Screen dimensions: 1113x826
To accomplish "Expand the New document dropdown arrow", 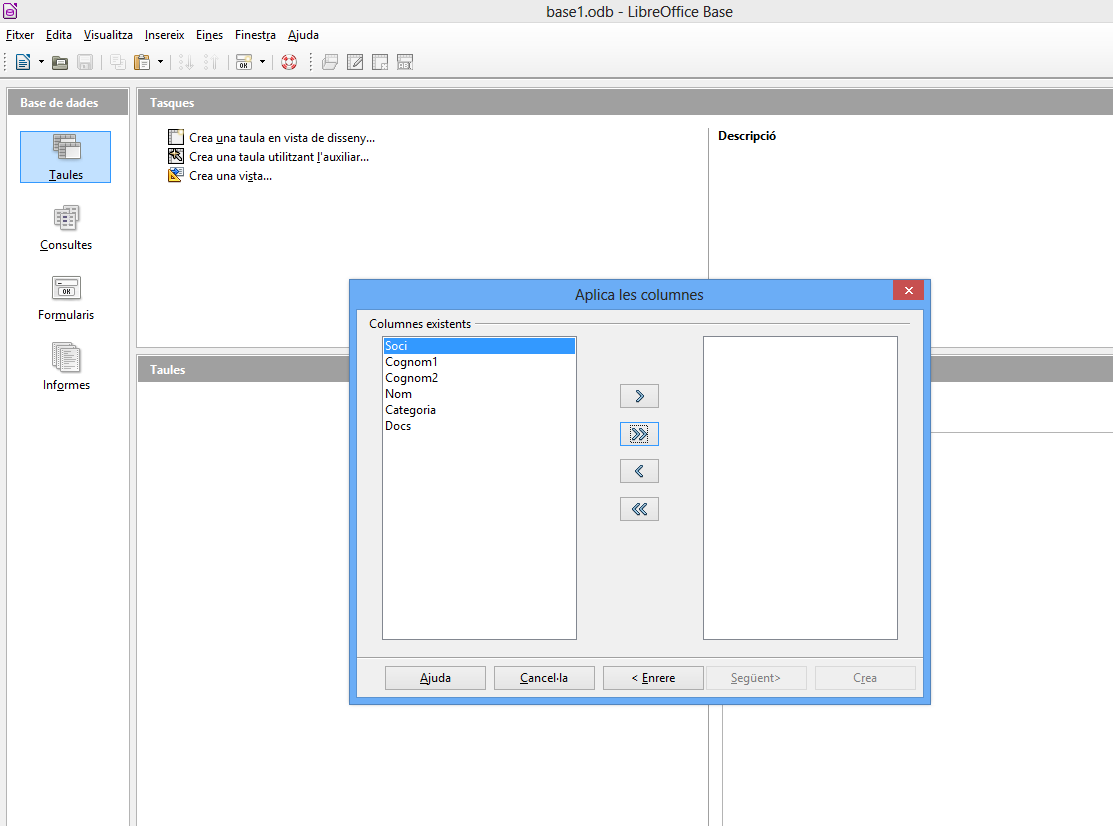I will click(41, 62).
